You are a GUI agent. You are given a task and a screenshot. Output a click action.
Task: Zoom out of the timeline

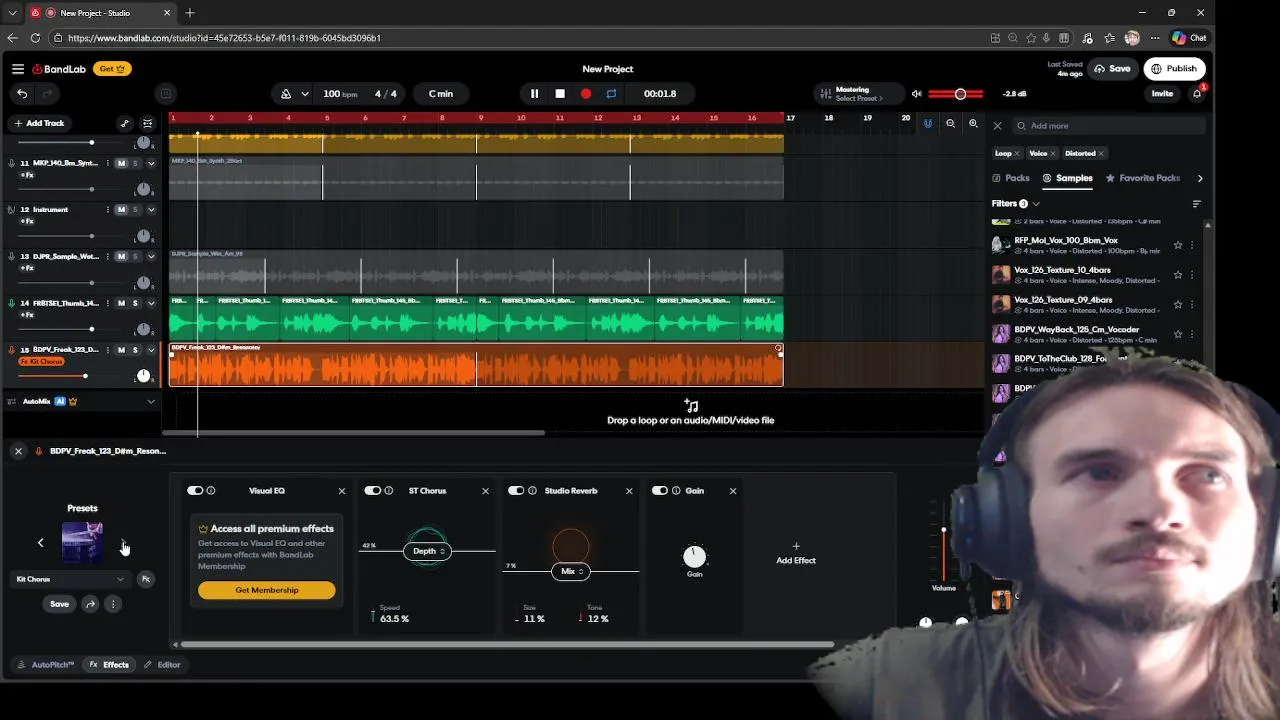950,124
